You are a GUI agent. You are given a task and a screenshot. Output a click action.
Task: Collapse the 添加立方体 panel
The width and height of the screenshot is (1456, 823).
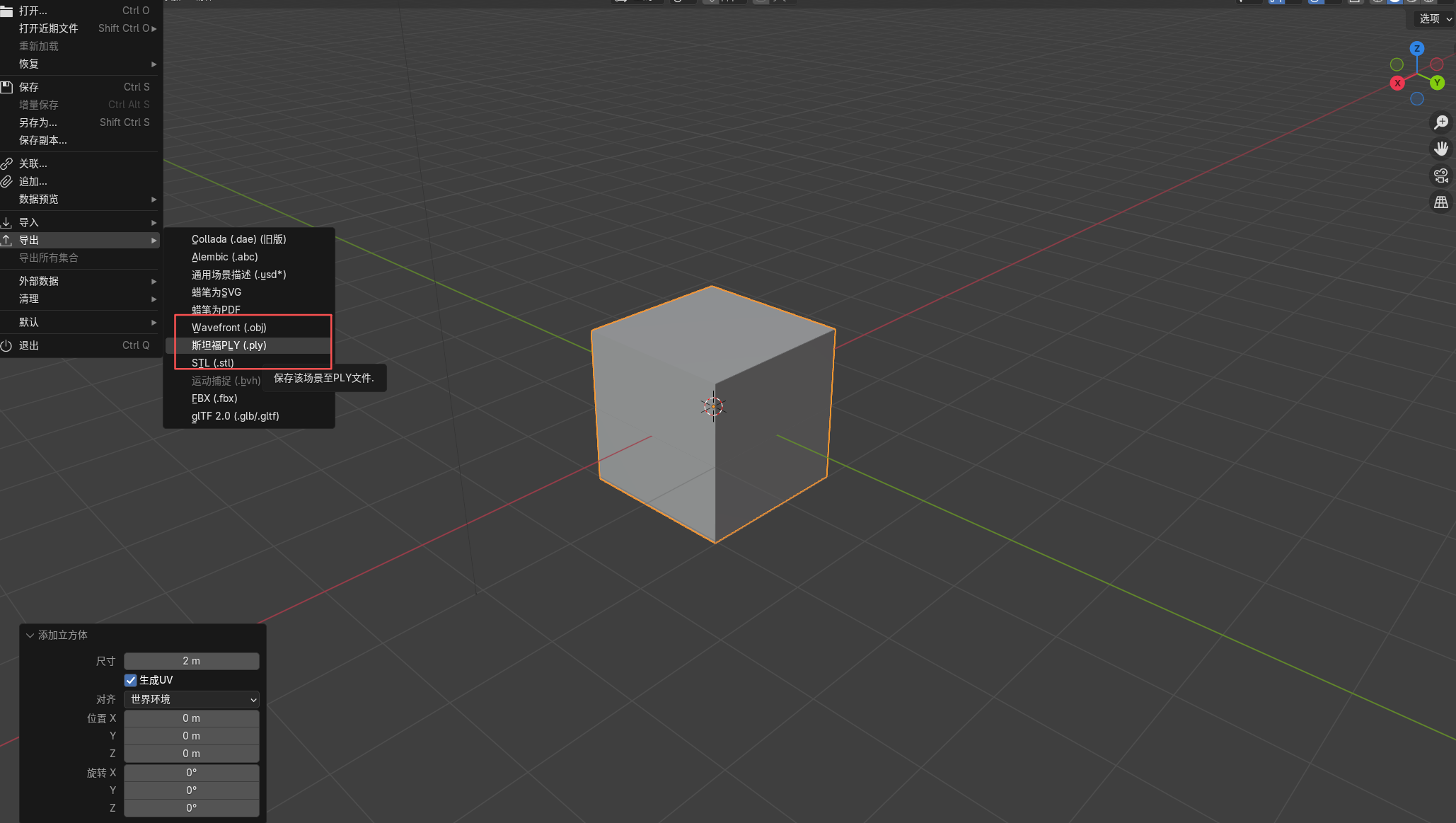click(30, 635)
